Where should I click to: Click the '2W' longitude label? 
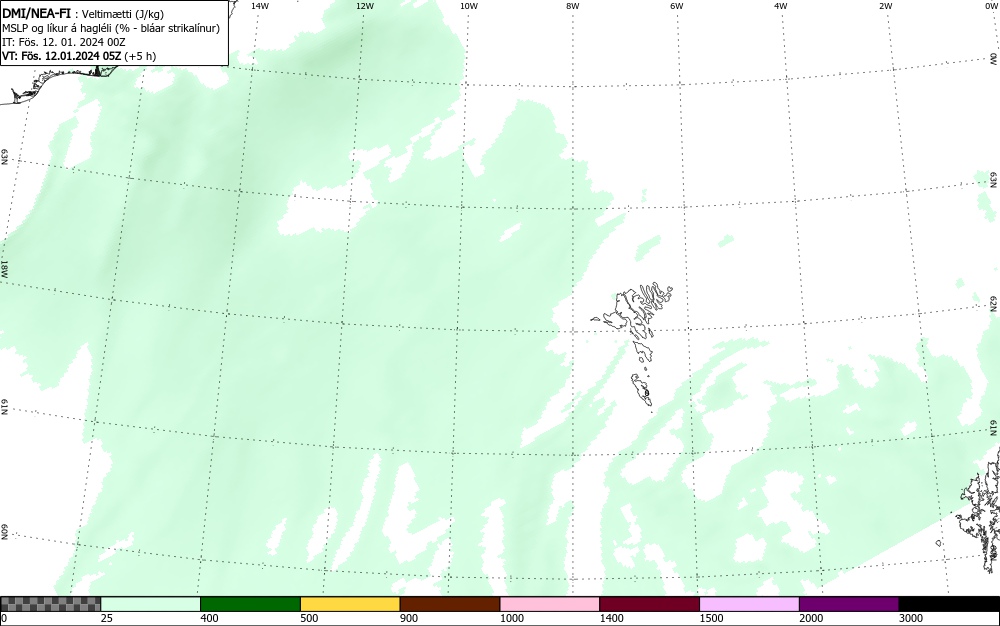pos(885,6)
